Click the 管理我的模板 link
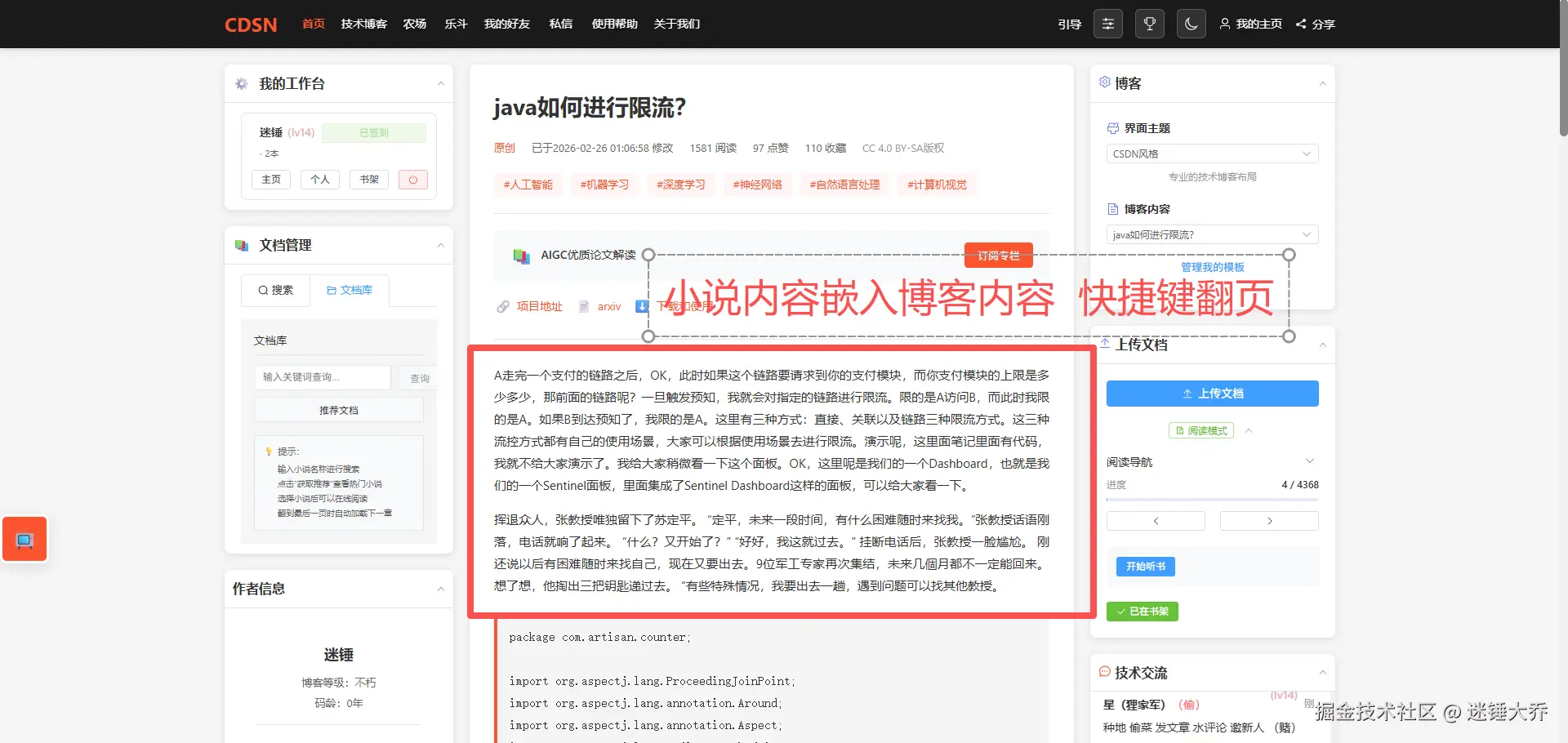The image size is (1568, 743). pos(1213,267)
